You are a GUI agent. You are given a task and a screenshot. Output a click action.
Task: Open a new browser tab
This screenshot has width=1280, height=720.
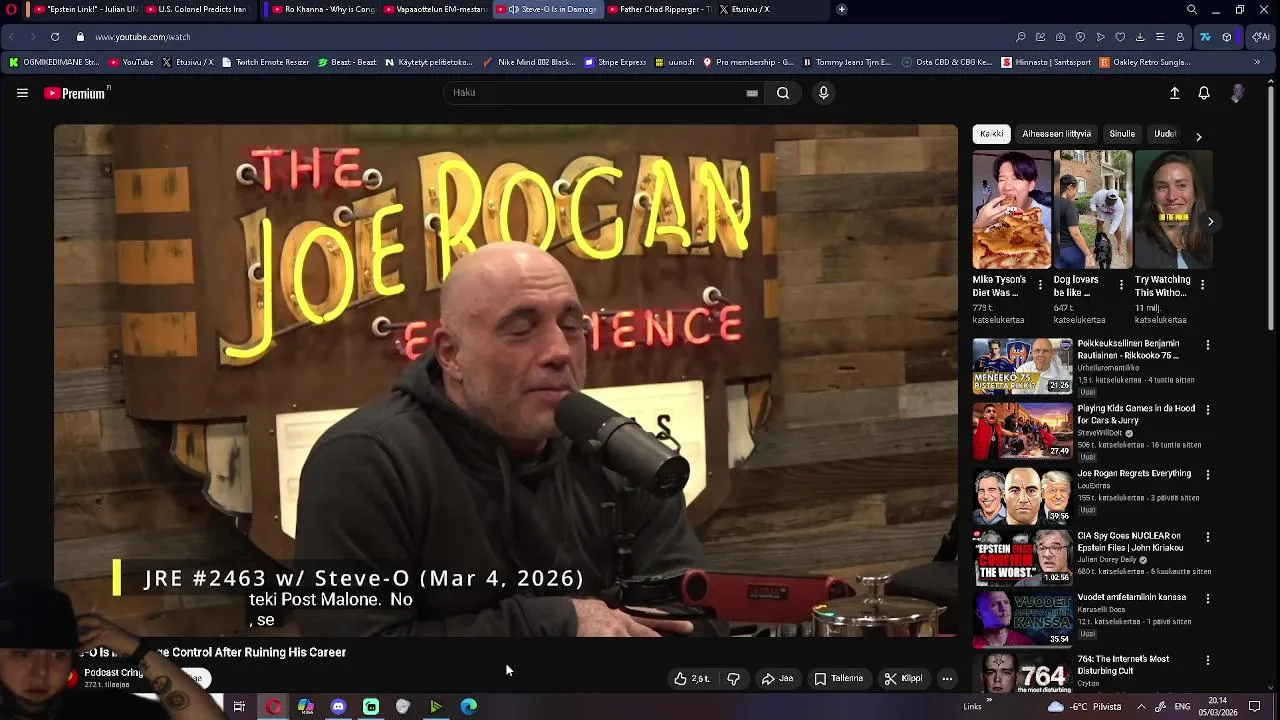tap(842, 9)
